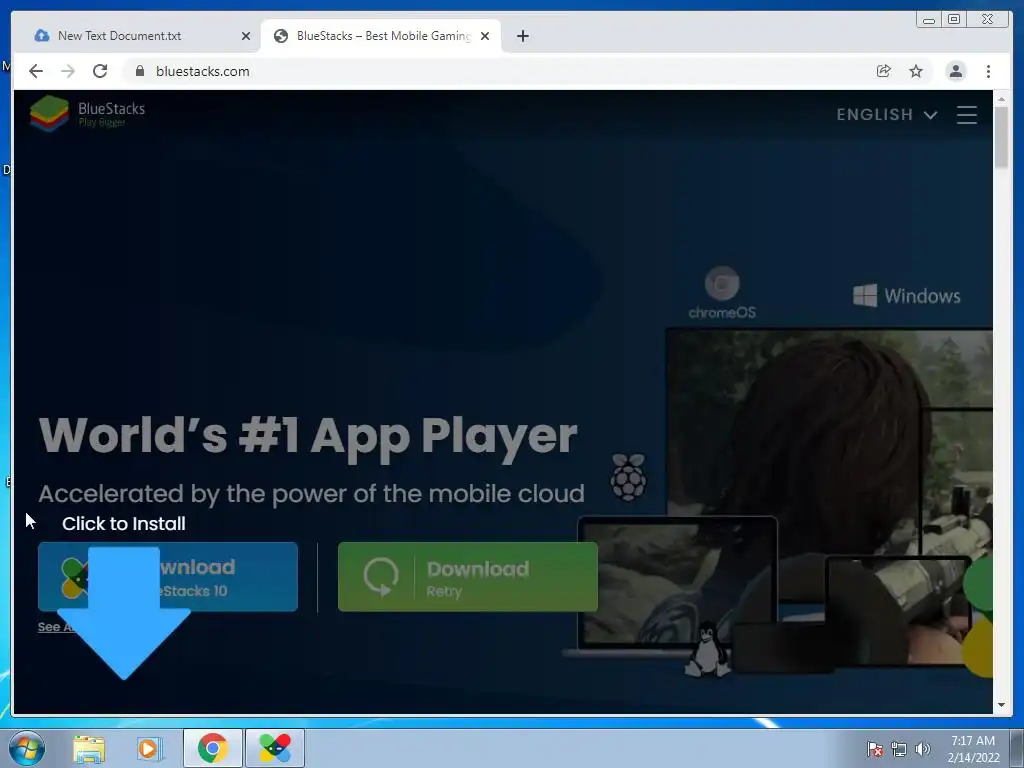Click the address bar showing bluestacks.com
This screenshot has width=1024, height=768.
pyautogui.click(x=496, y=71)
